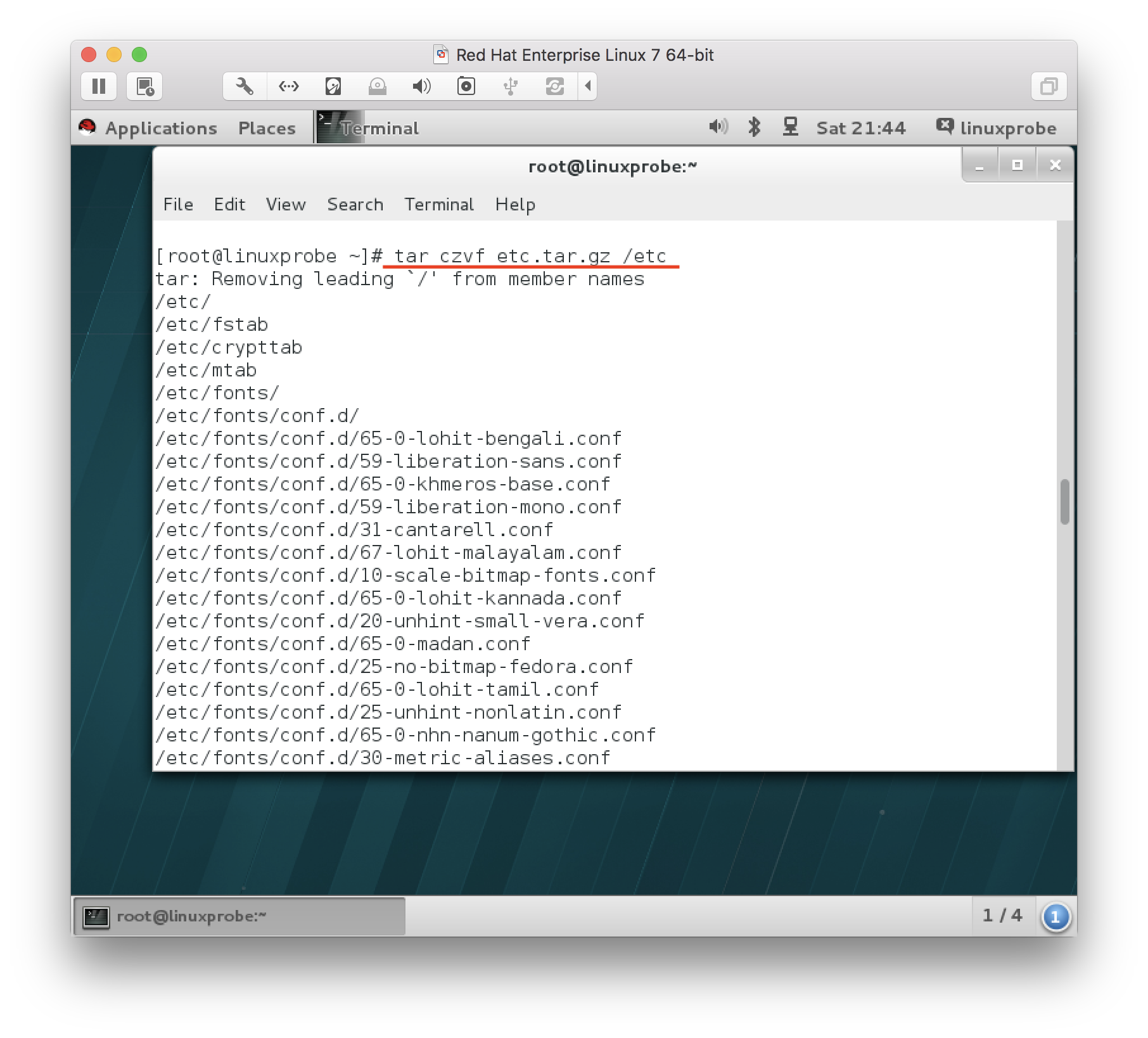1148x1038 pixels.
Task: Open the terminal Help menu
Action: (x=515, y=205)
